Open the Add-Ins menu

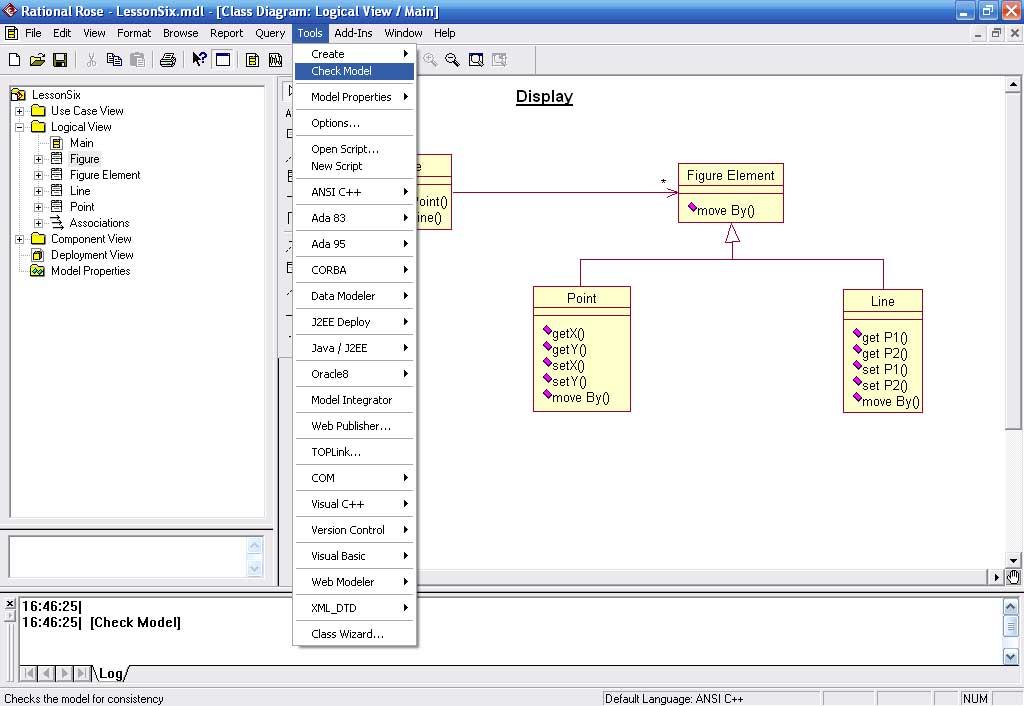[353, 33]
